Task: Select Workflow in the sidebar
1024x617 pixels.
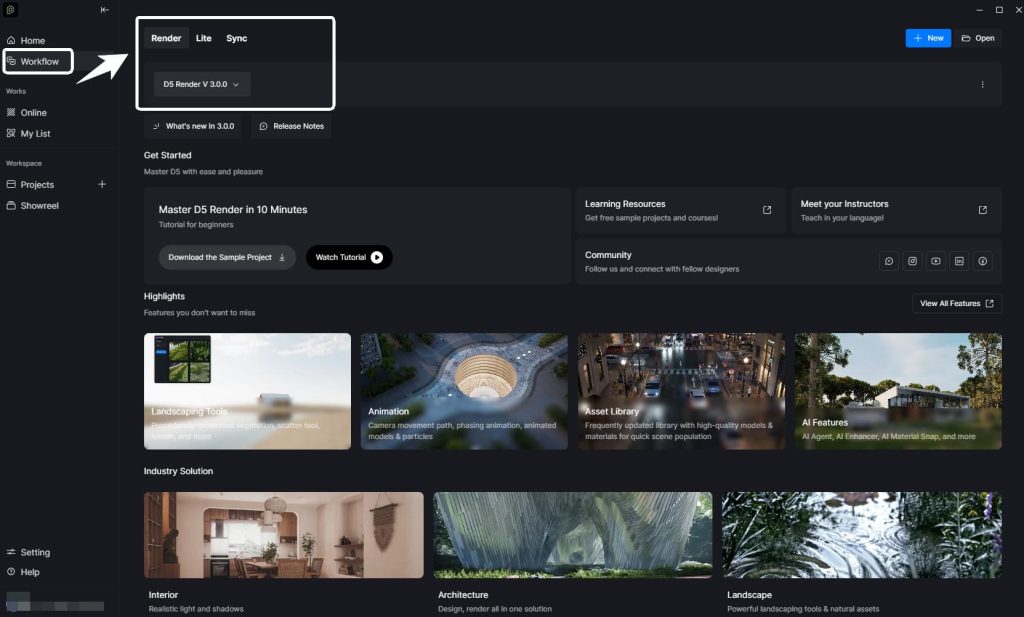Action: [38, 61]
